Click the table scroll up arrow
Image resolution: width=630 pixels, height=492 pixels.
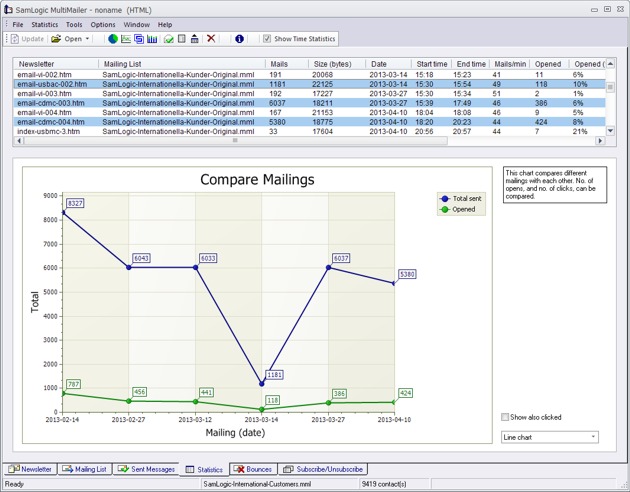pos(610,63)
